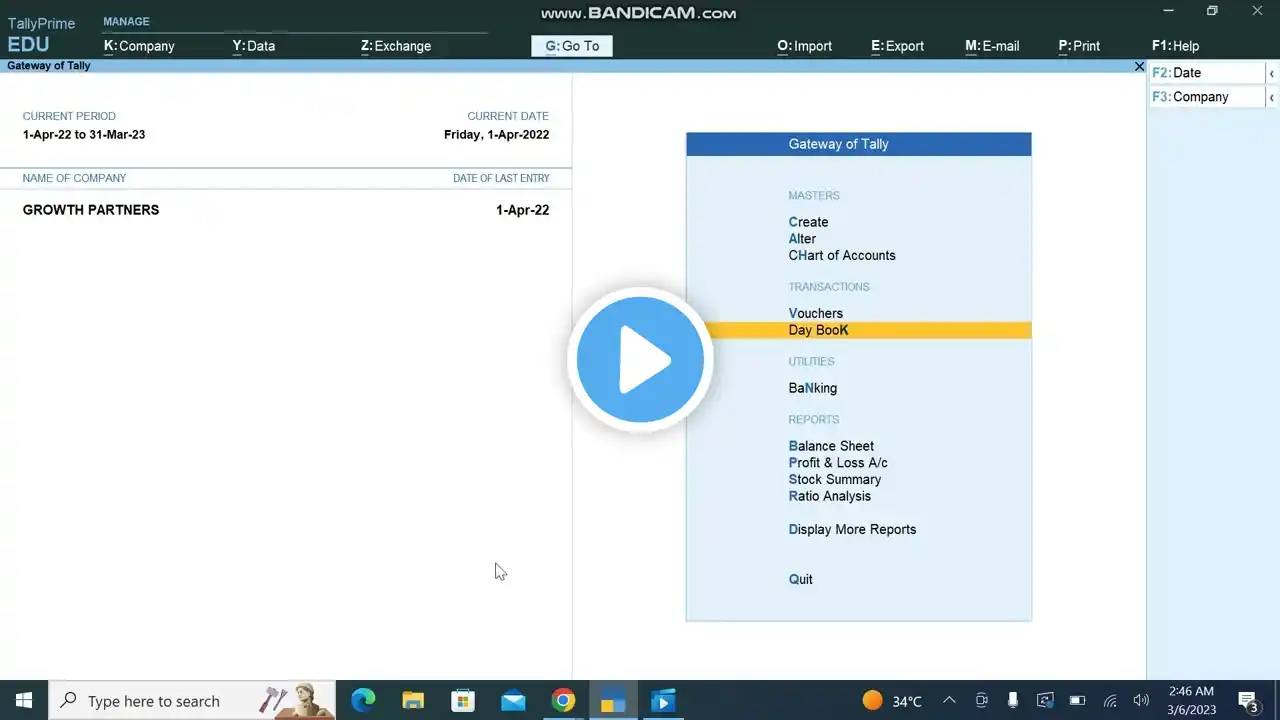This screenshot has height=720, width=1280.
Task: Open the Mail app from the taskbar
Action: (513, 701)
